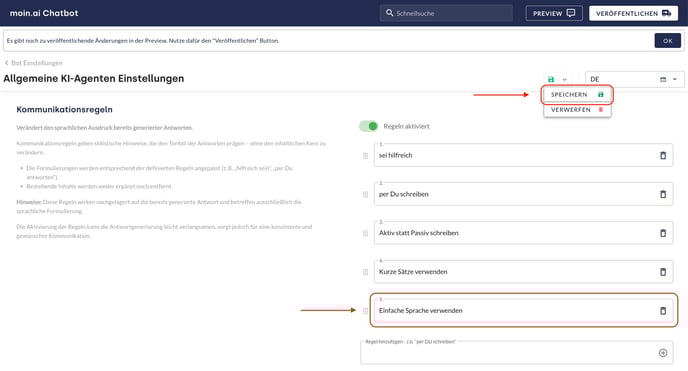688x371 pixels.
Task: Click the Veröffentlichen button
Action: click(633, 13)
